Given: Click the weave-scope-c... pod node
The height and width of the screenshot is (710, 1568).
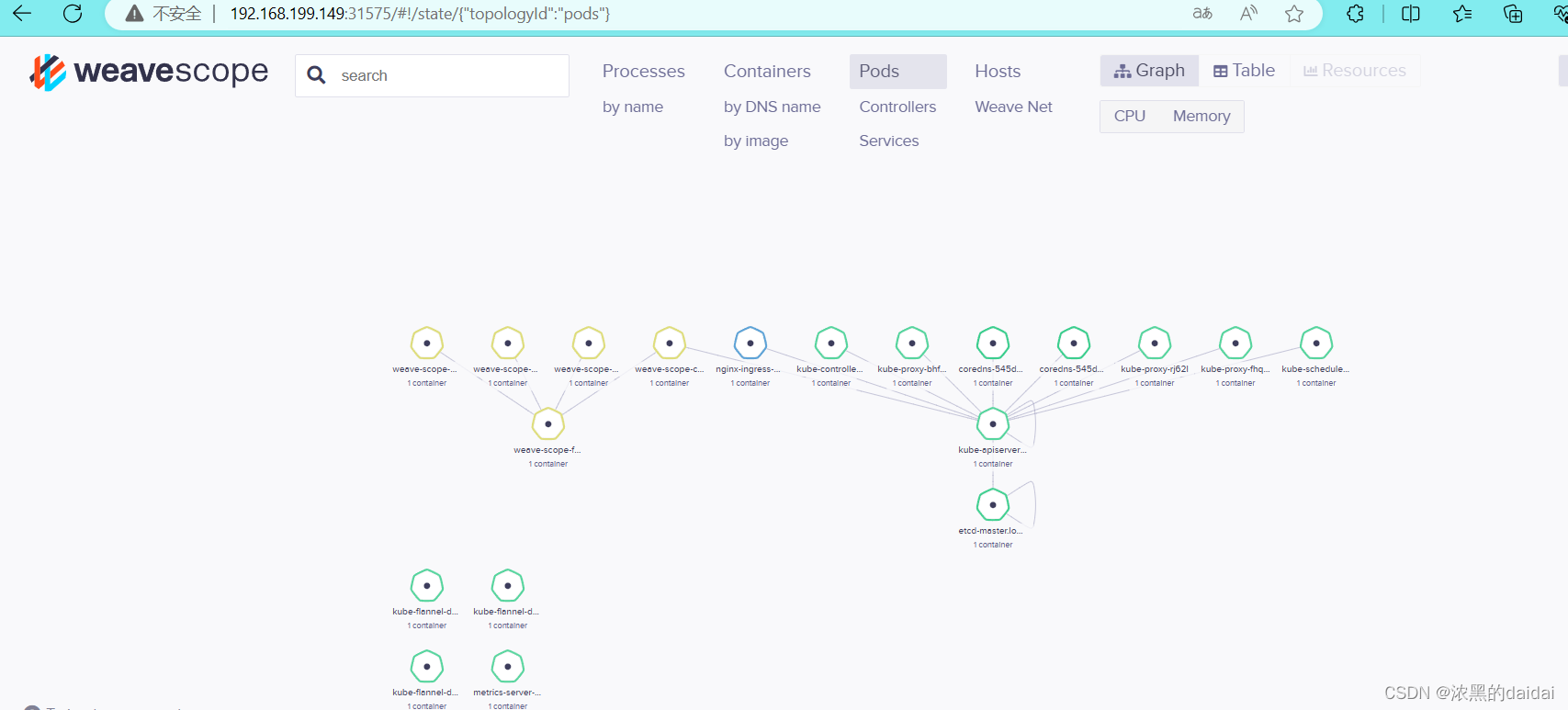Looking at the screenshot, I should [x=670, y=344].
